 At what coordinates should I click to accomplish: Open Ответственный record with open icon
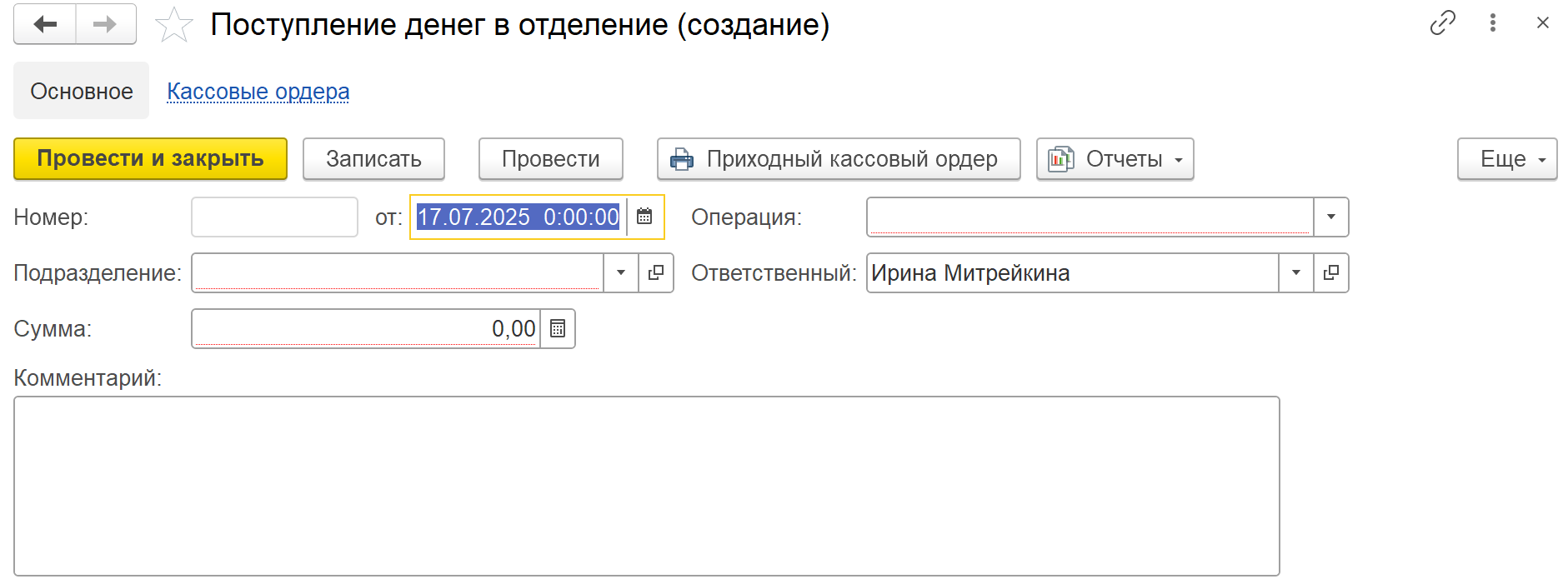coord(1331,273)
